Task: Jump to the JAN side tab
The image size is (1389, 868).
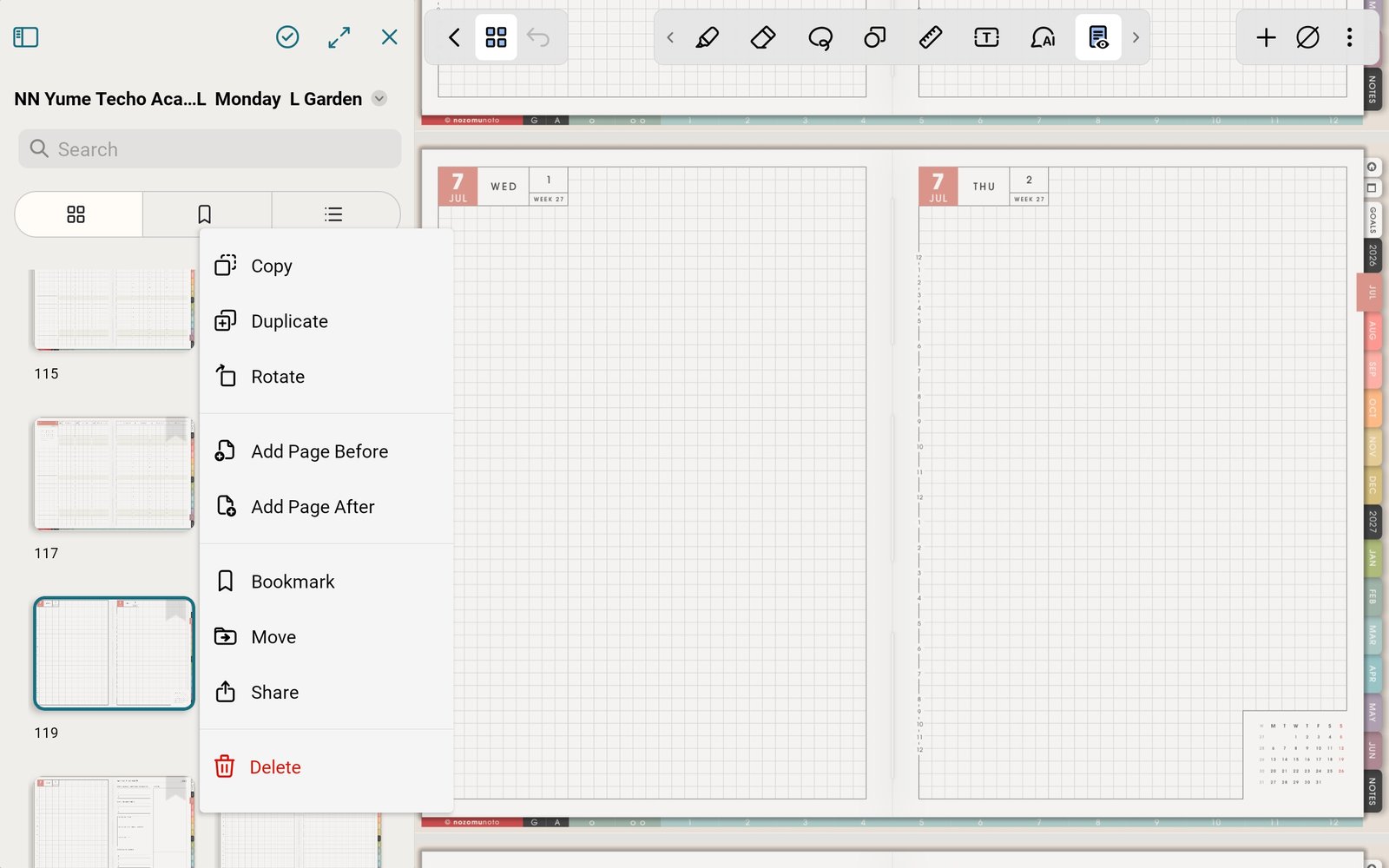Action: point(1373,558)
